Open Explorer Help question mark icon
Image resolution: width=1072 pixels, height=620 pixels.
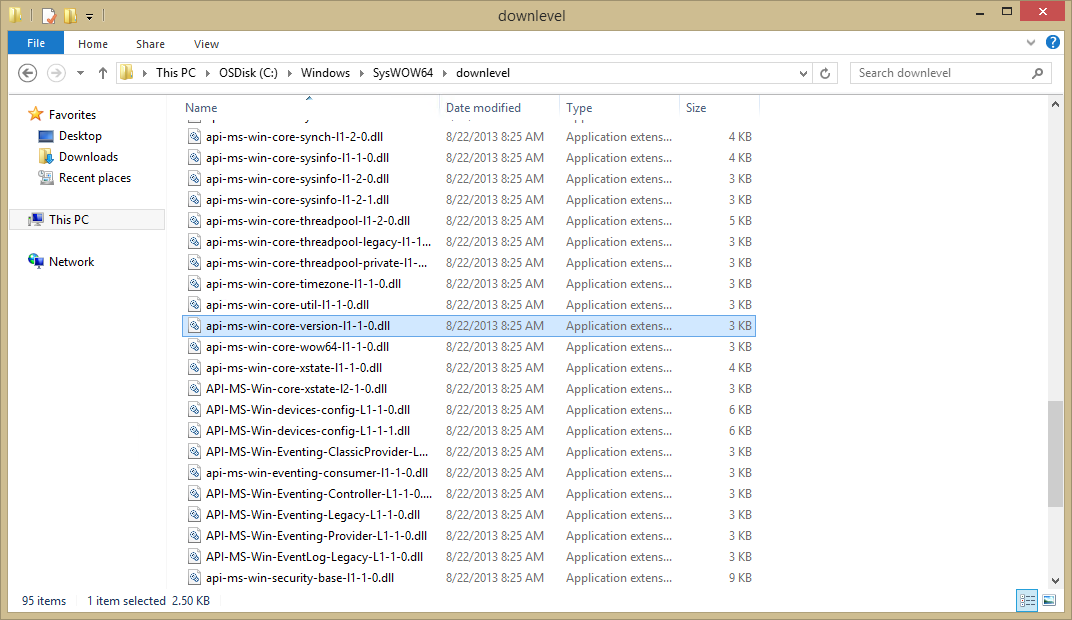(1053, 43)
